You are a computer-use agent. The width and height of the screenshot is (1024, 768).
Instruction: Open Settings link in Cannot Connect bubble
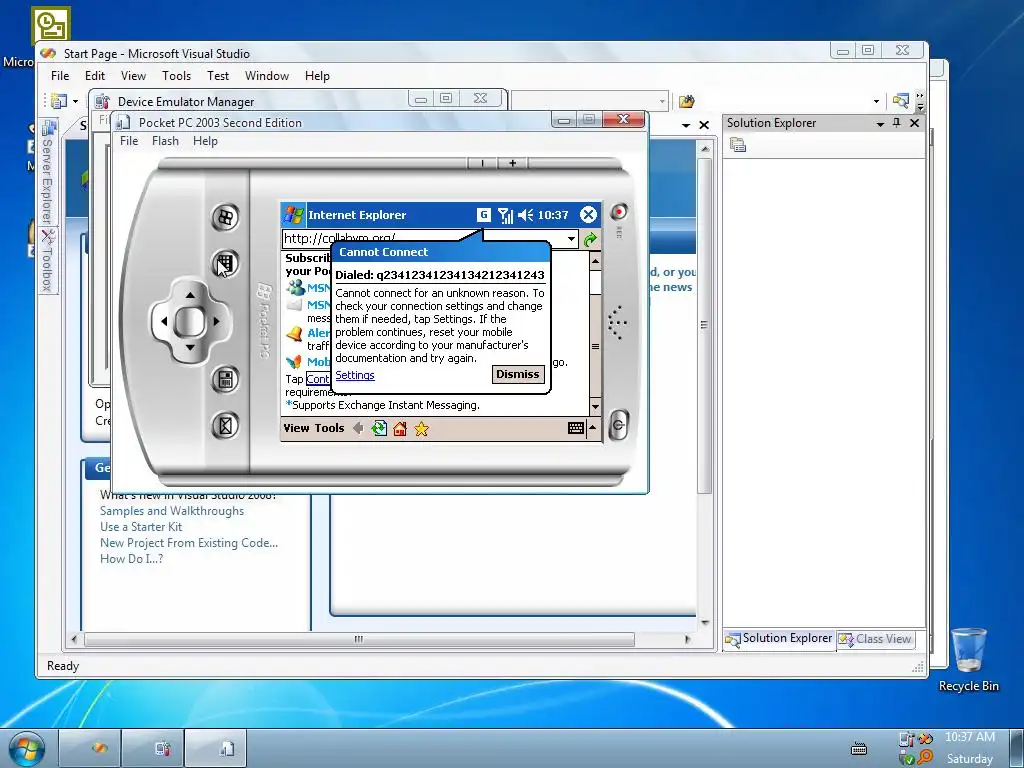(x=355, y=375)
